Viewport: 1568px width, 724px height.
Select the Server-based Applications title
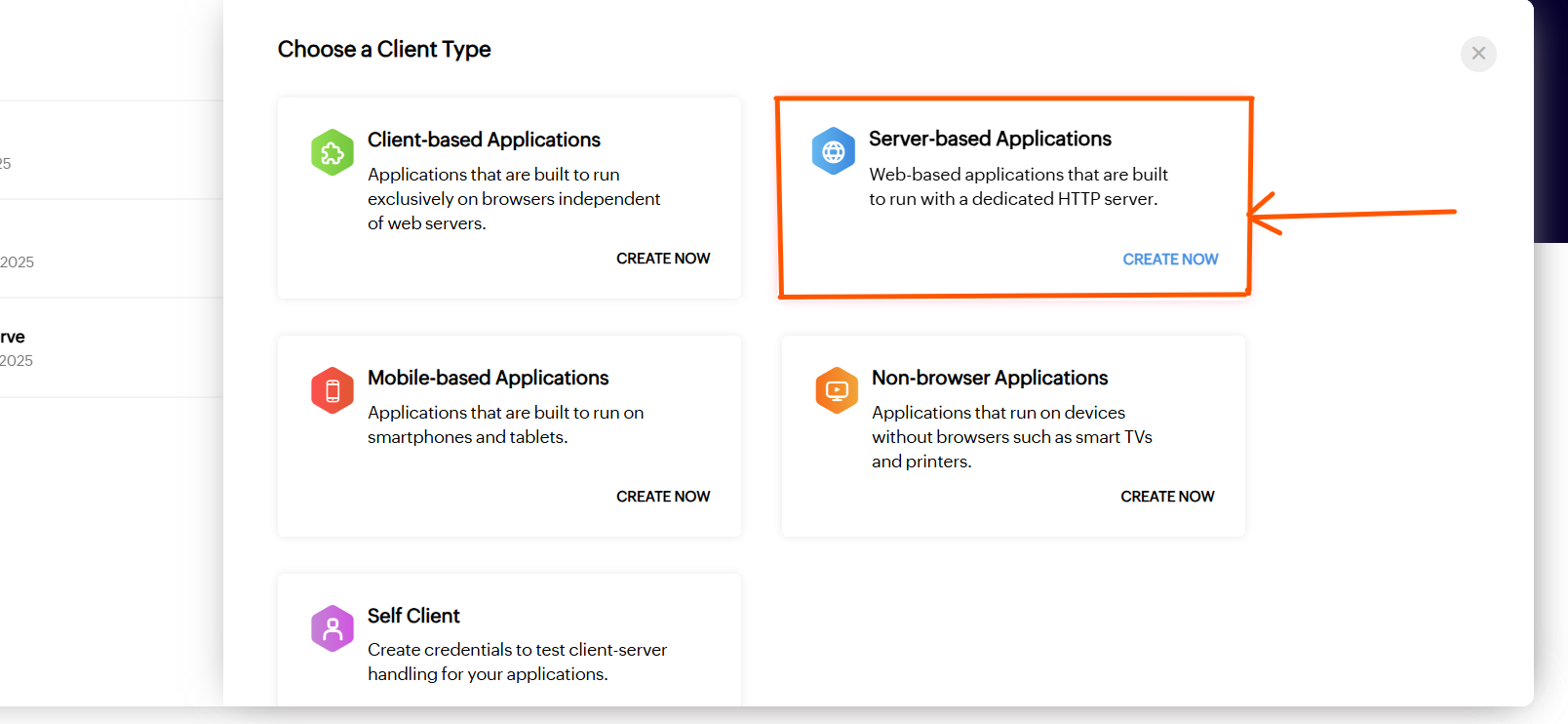point(990,139)
